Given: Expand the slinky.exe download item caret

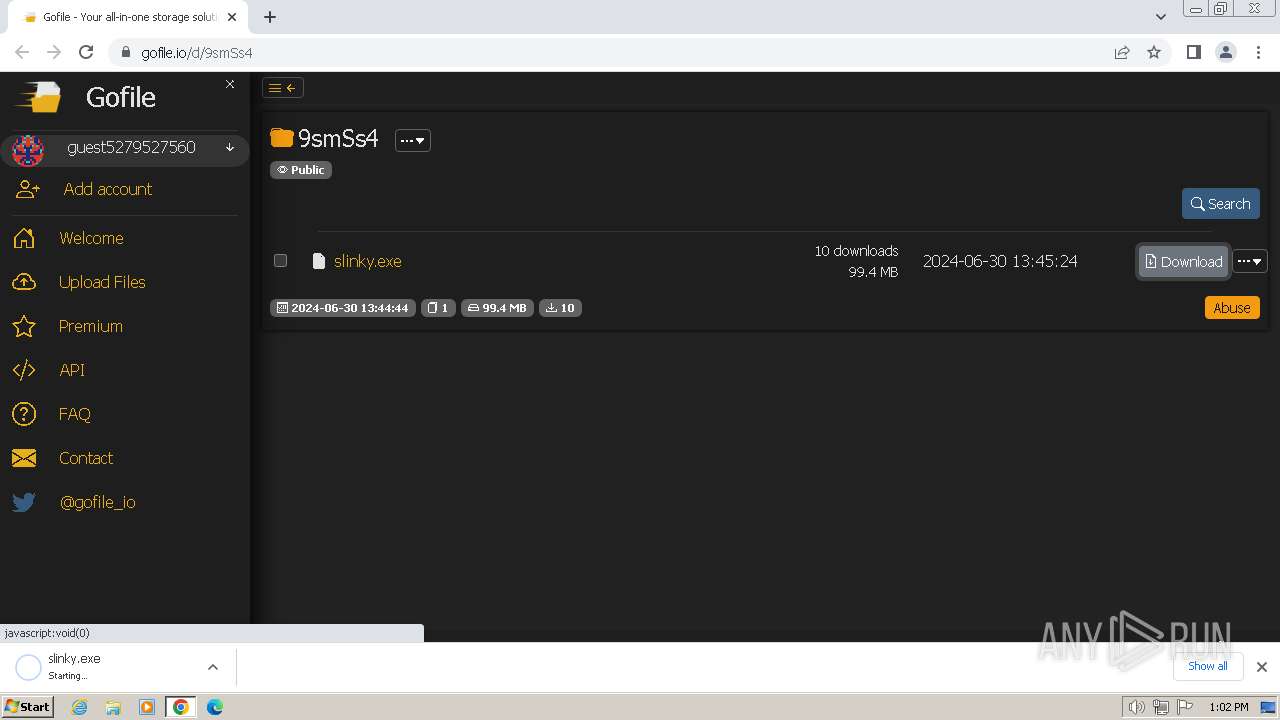Looking at the screenshot, I should (x=213, y=667).
